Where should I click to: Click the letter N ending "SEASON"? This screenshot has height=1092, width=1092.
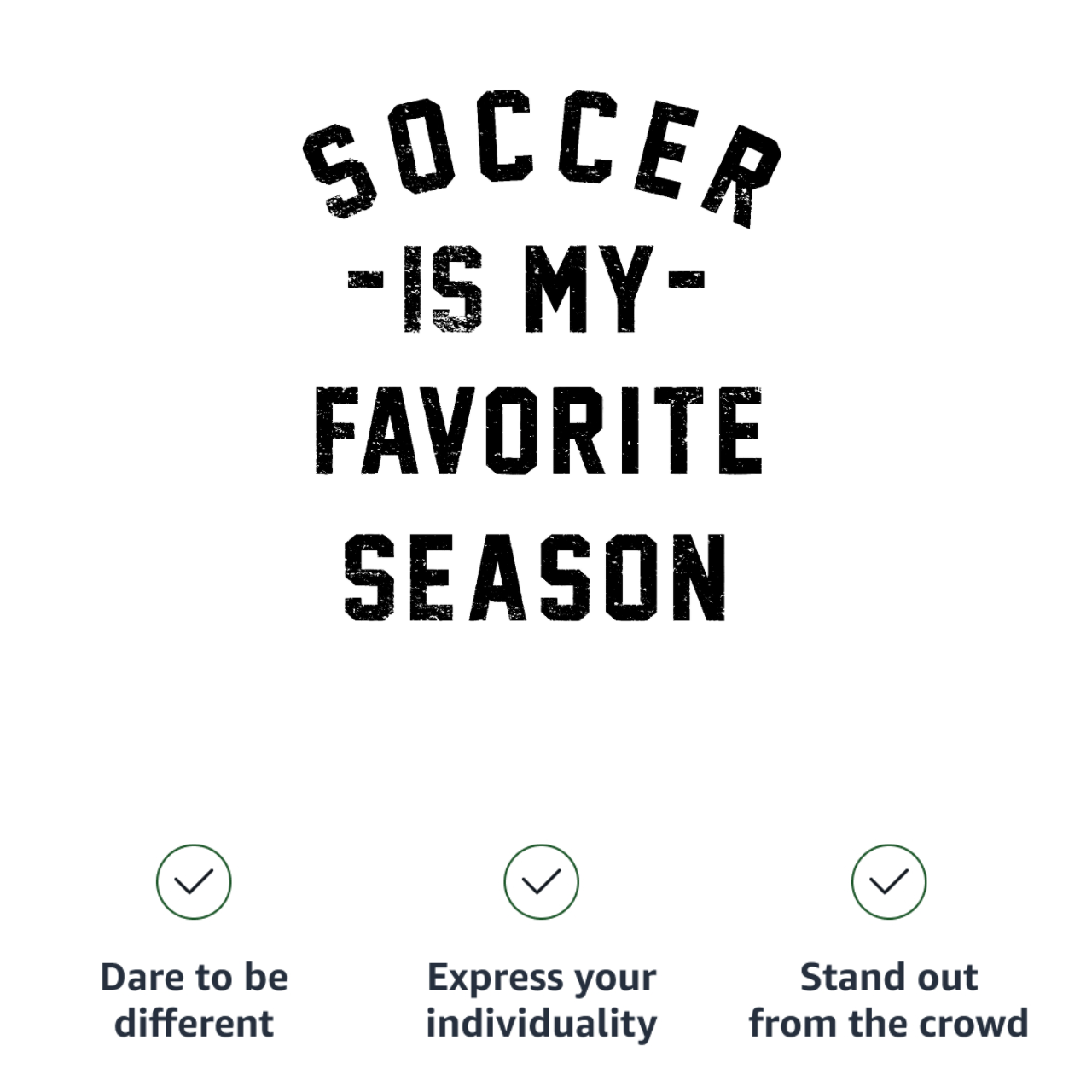[698, 578]
